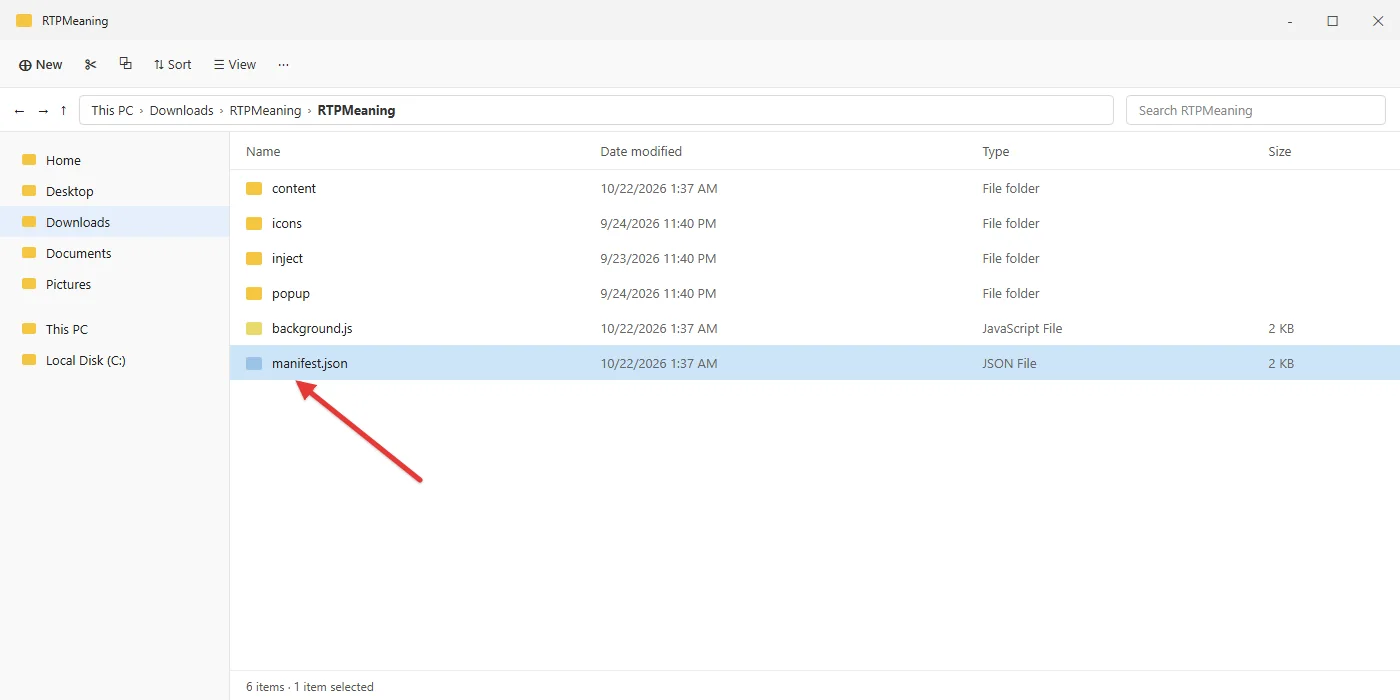Go back with the left arrow
This screenshot has height=700, width=1400.
(20, 110)
